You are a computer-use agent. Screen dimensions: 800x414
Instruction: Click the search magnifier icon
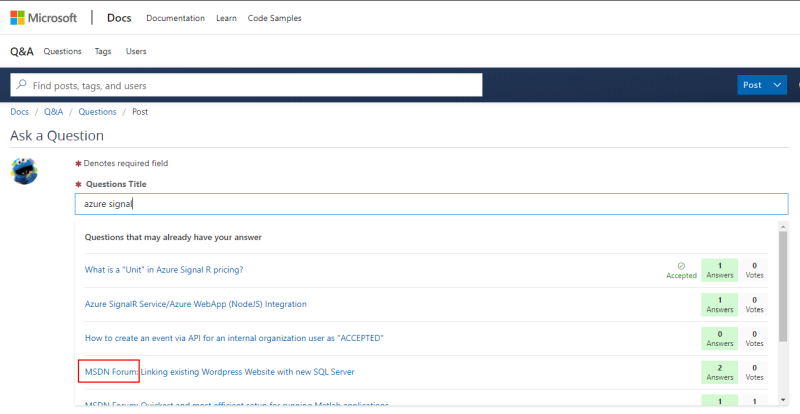(x=21, y=86)
